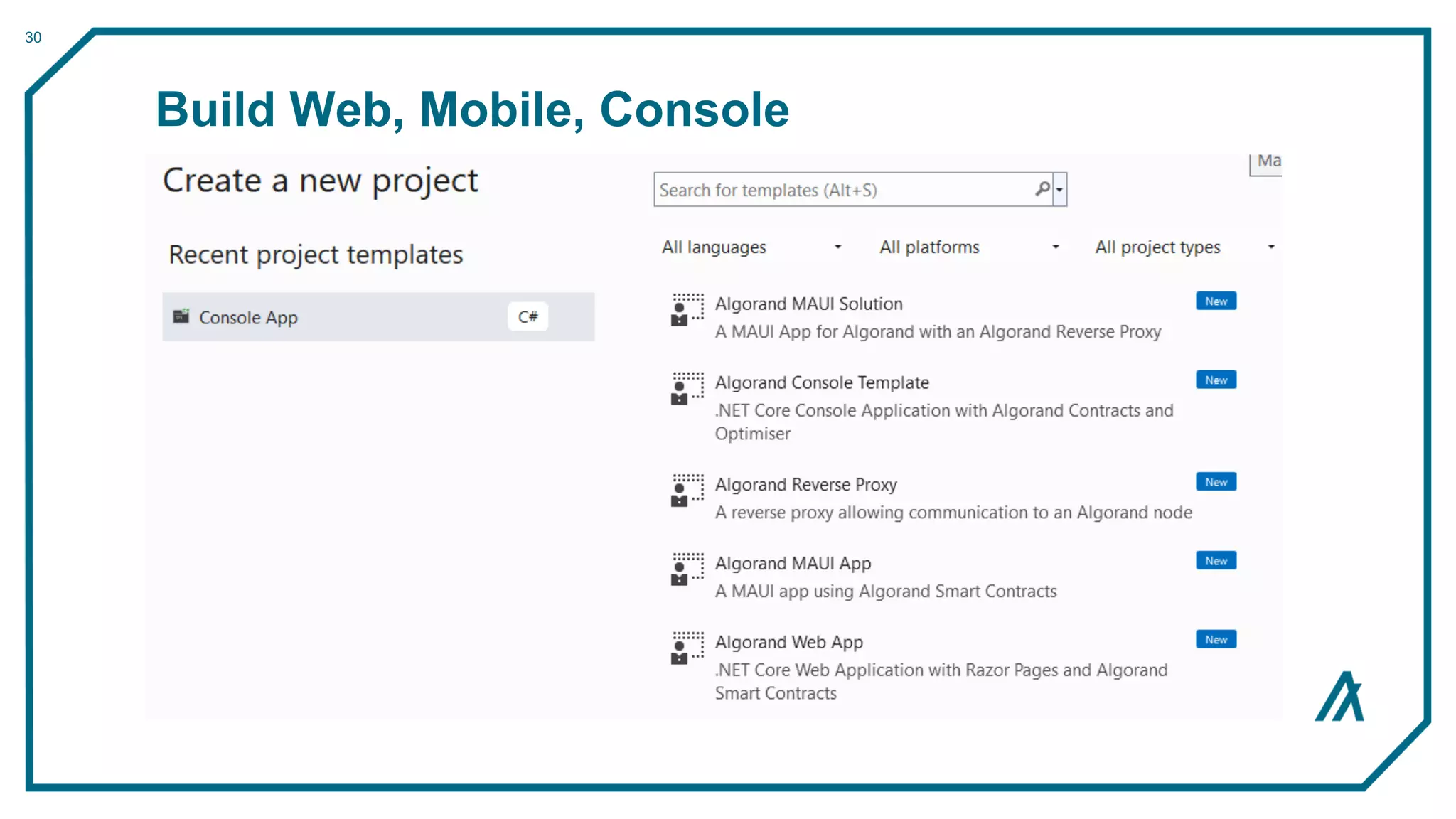Click the Algorand MAUI App template icon
Image resolution: width=1456 pixels, height=819 pixels.
(x=687, y=569)
